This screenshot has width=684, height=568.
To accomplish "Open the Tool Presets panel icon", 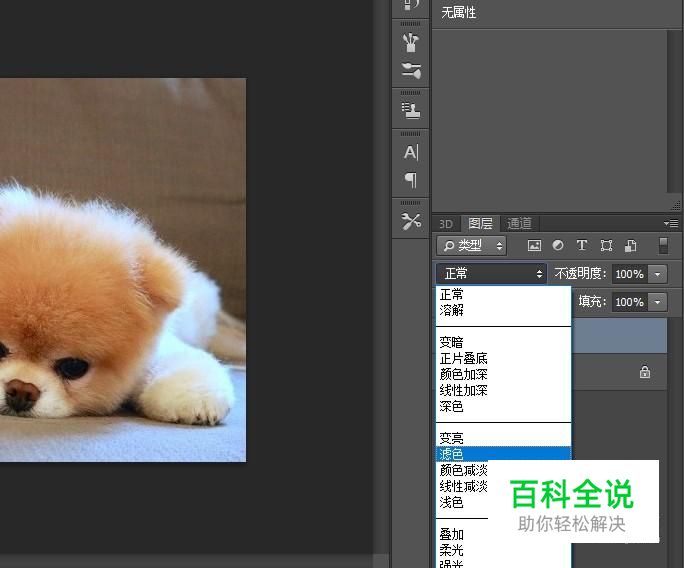I will [411, 221].
